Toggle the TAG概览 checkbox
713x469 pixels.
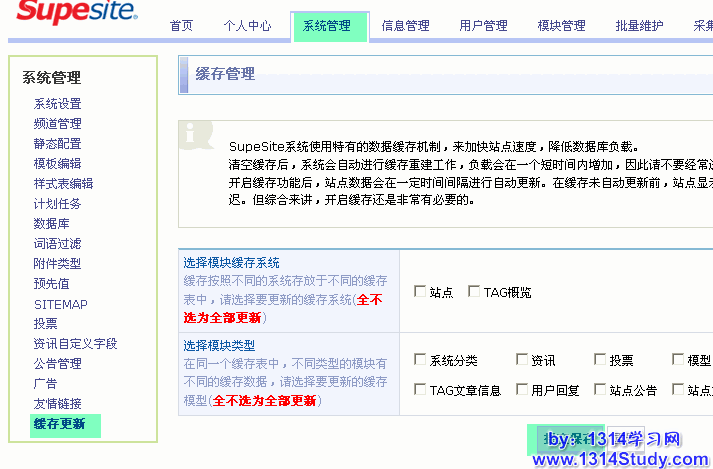(474, 292)
